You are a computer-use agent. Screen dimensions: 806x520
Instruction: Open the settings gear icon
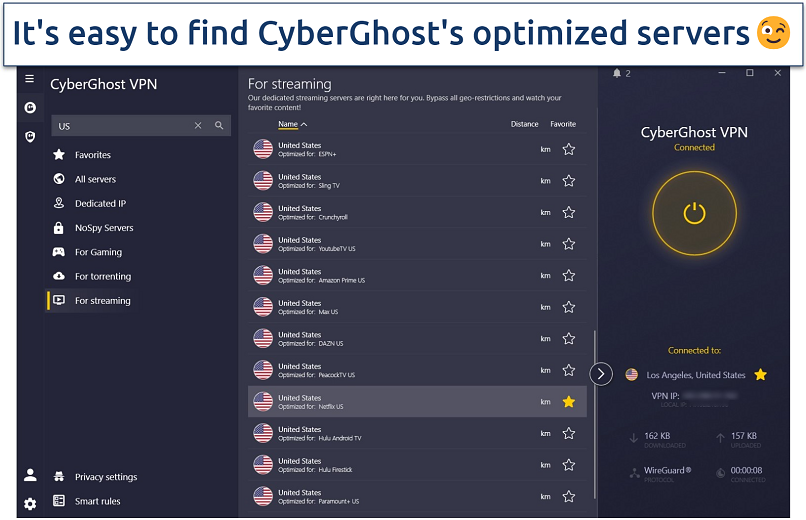point(30,504)
